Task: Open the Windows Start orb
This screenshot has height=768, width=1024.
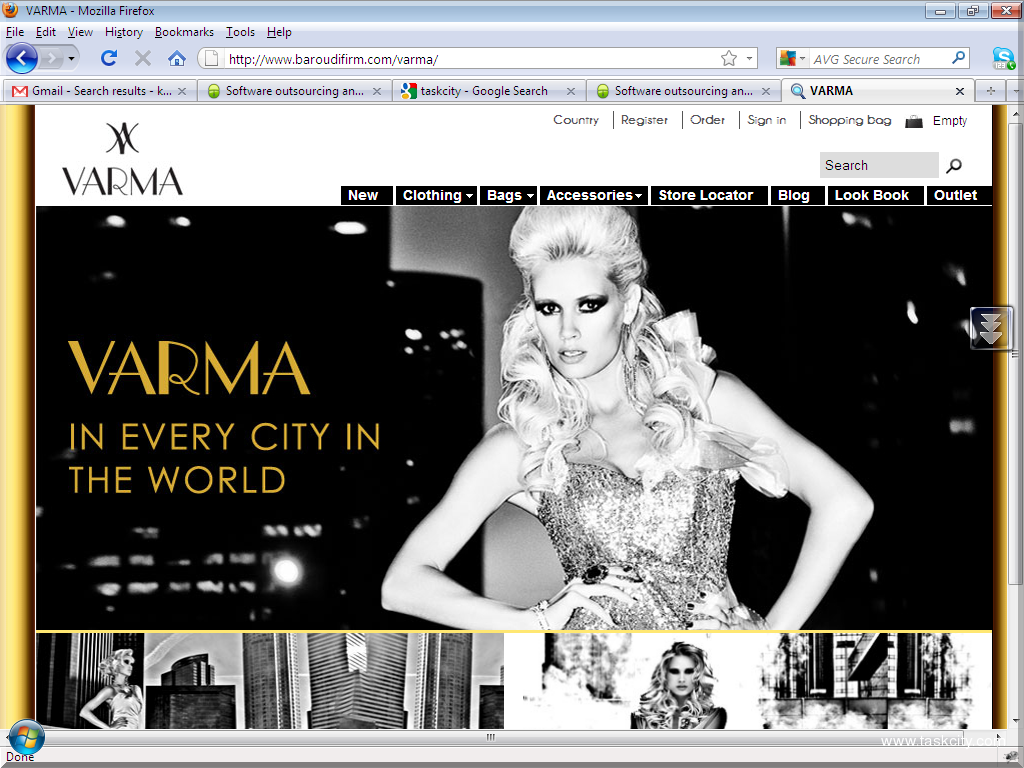Action: [x=27, y=737]
